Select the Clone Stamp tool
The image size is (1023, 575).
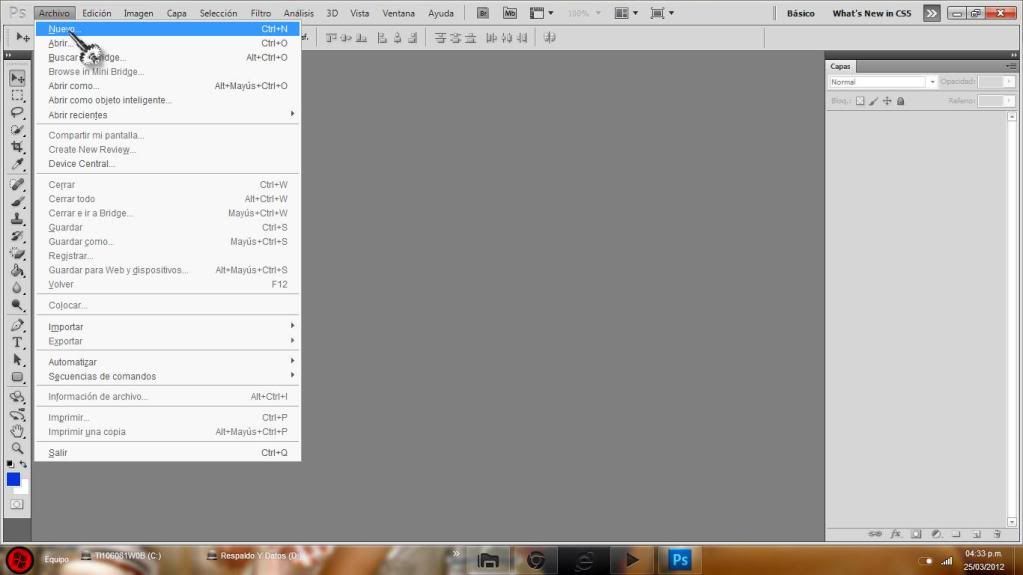tap(17, 219)
